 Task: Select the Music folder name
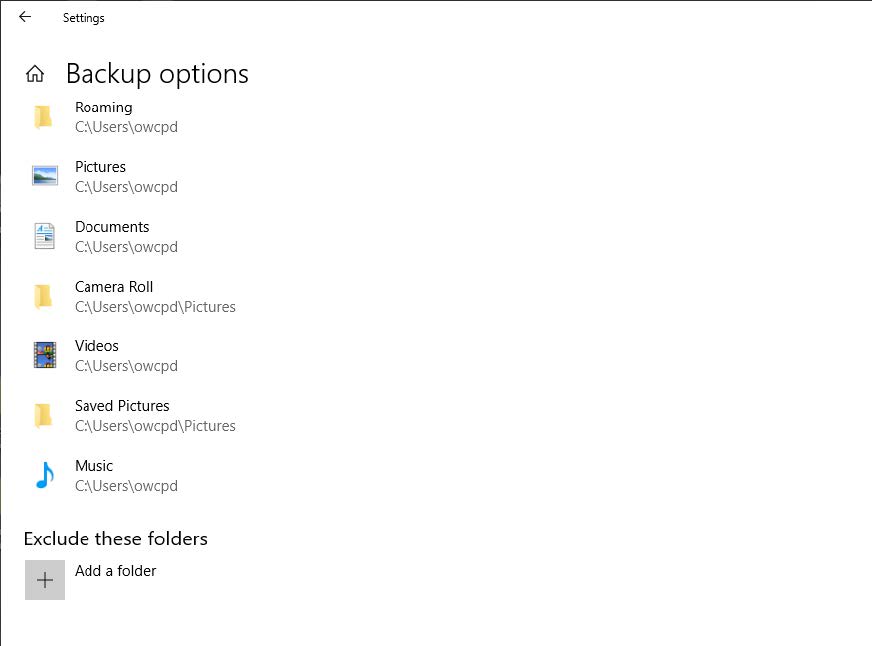94,466
